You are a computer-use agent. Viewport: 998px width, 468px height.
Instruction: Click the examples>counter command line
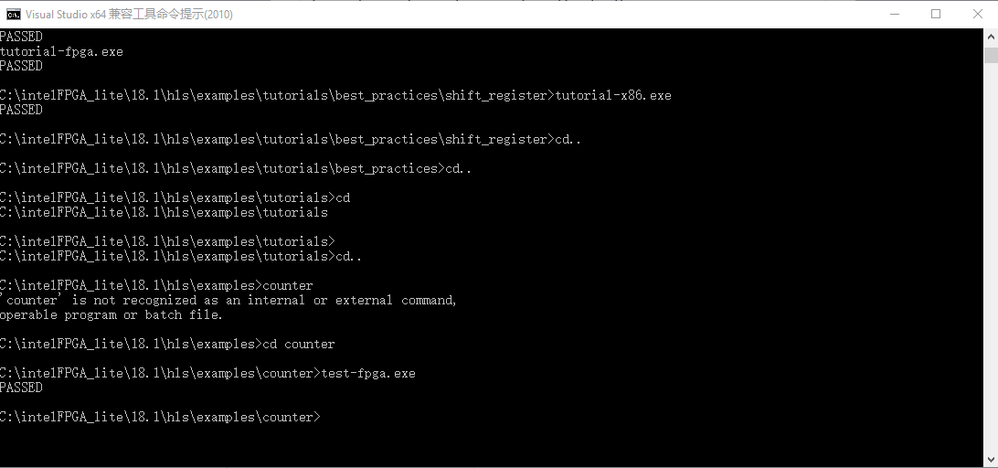157,286
